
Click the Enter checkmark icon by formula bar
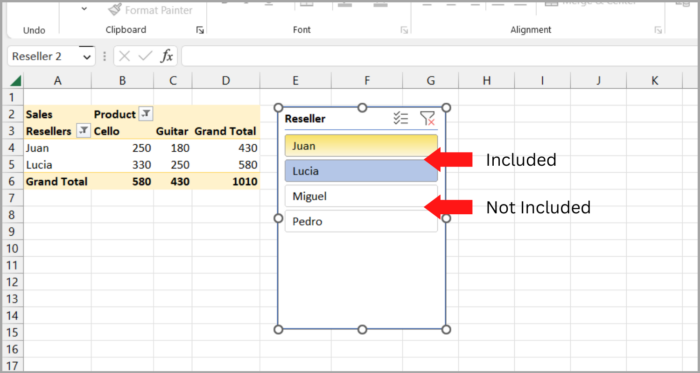146,56
